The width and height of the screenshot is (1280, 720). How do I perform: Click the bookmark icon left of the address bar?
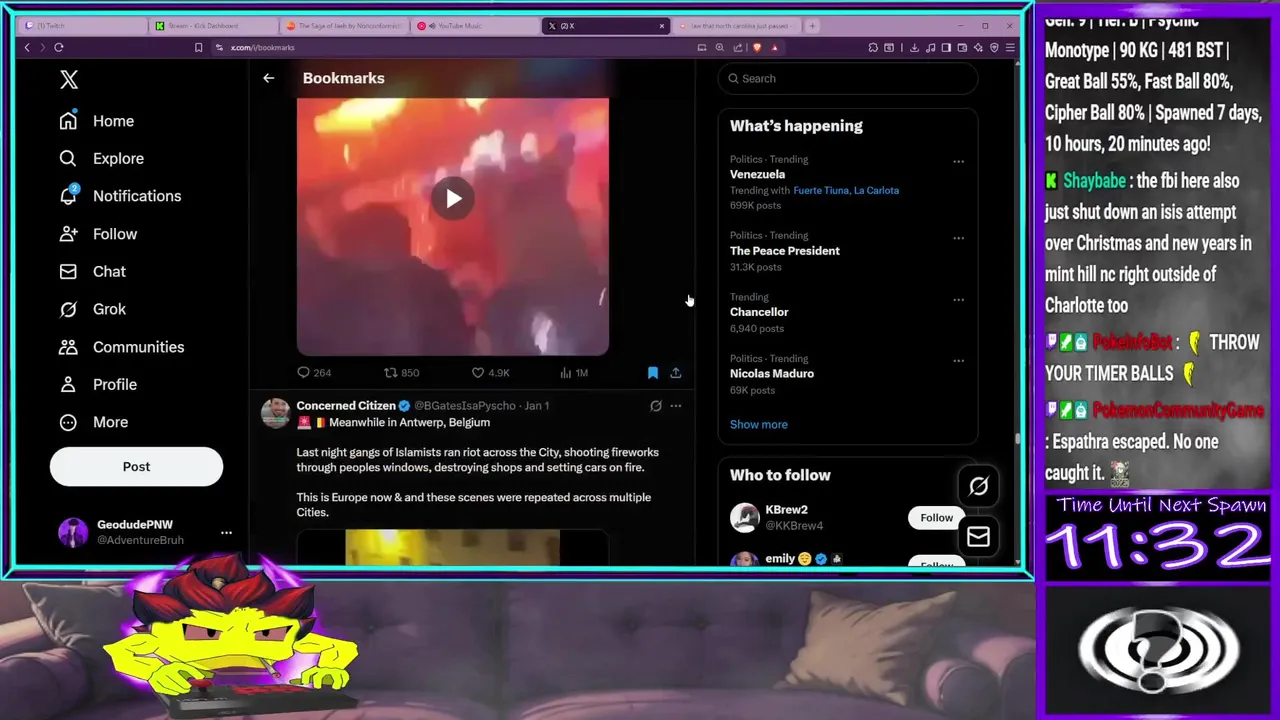tap(198, 47)
